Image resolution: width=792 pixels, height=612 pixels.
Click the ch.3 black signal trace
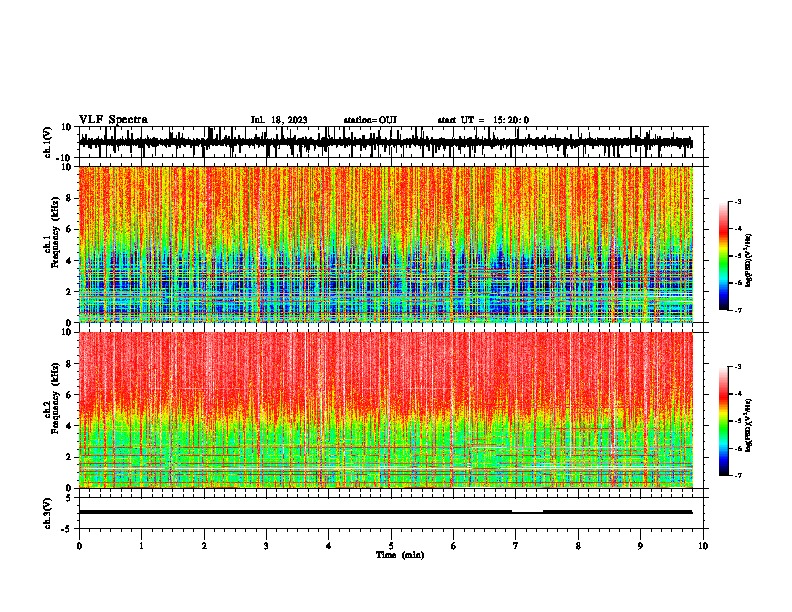pyautogui.click(x=386, y=512)
